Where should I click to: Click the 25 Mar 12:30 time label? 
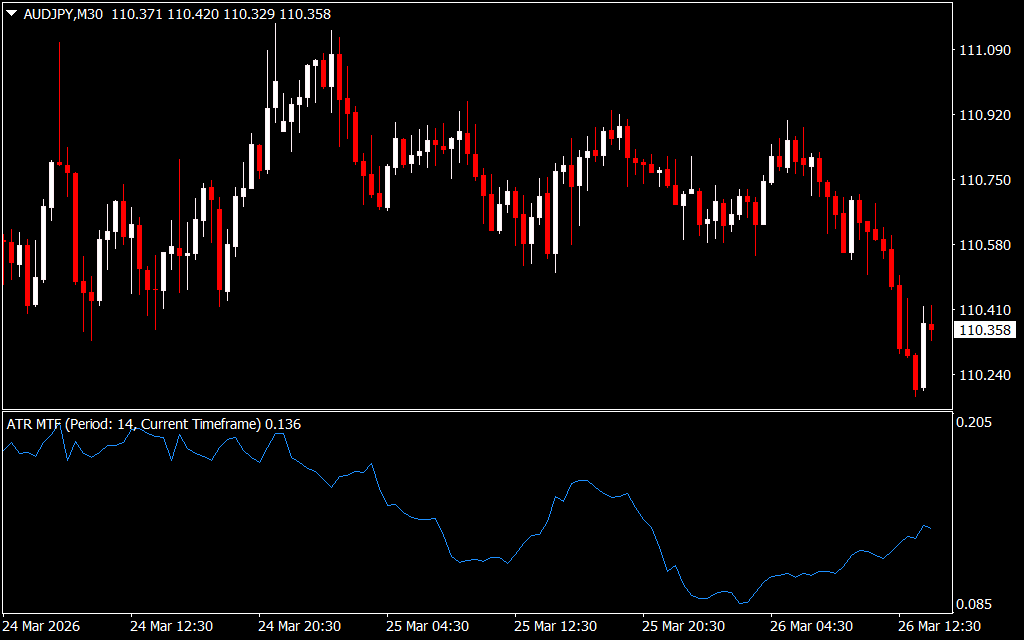555,626
